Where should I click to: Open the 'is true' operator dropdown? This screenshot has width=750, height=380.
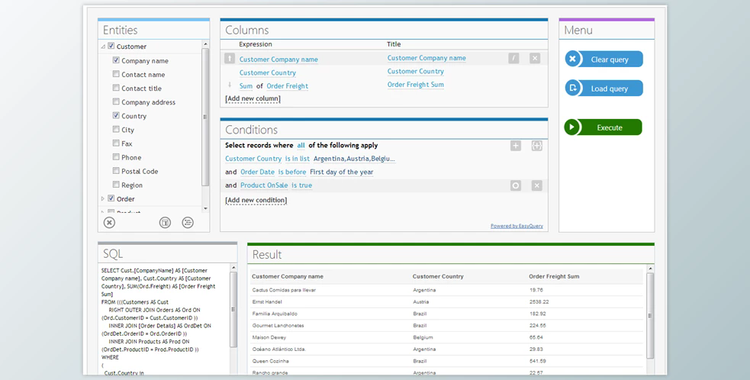click(x=302, y=185)
